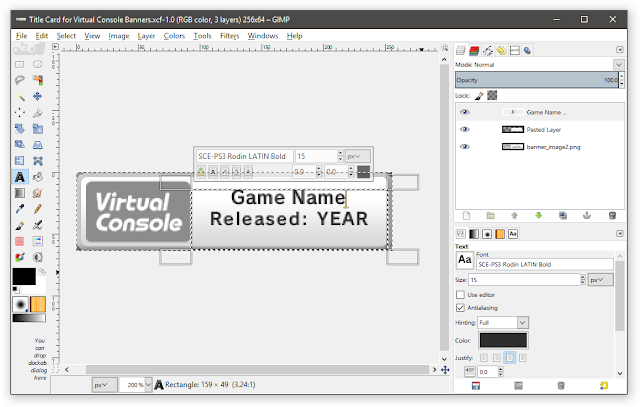The width and height of the screenshot is (640, 407).
Task: Switch to the Channels tab
Action: click(x=474, y=50)
